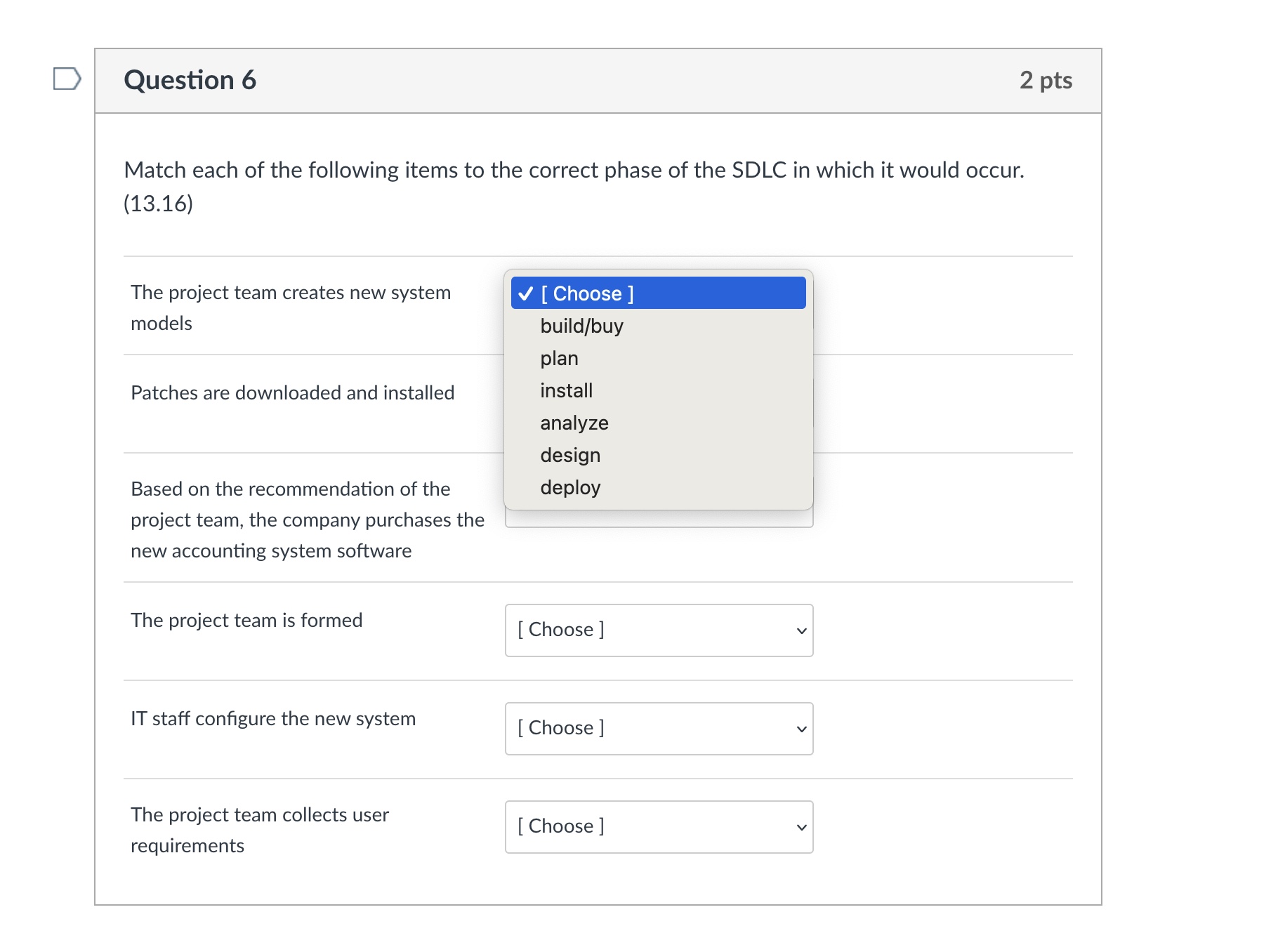Pick deploy from the dropdown options
This screenshot has width=1278, height=952.
[x=569, y=487]
